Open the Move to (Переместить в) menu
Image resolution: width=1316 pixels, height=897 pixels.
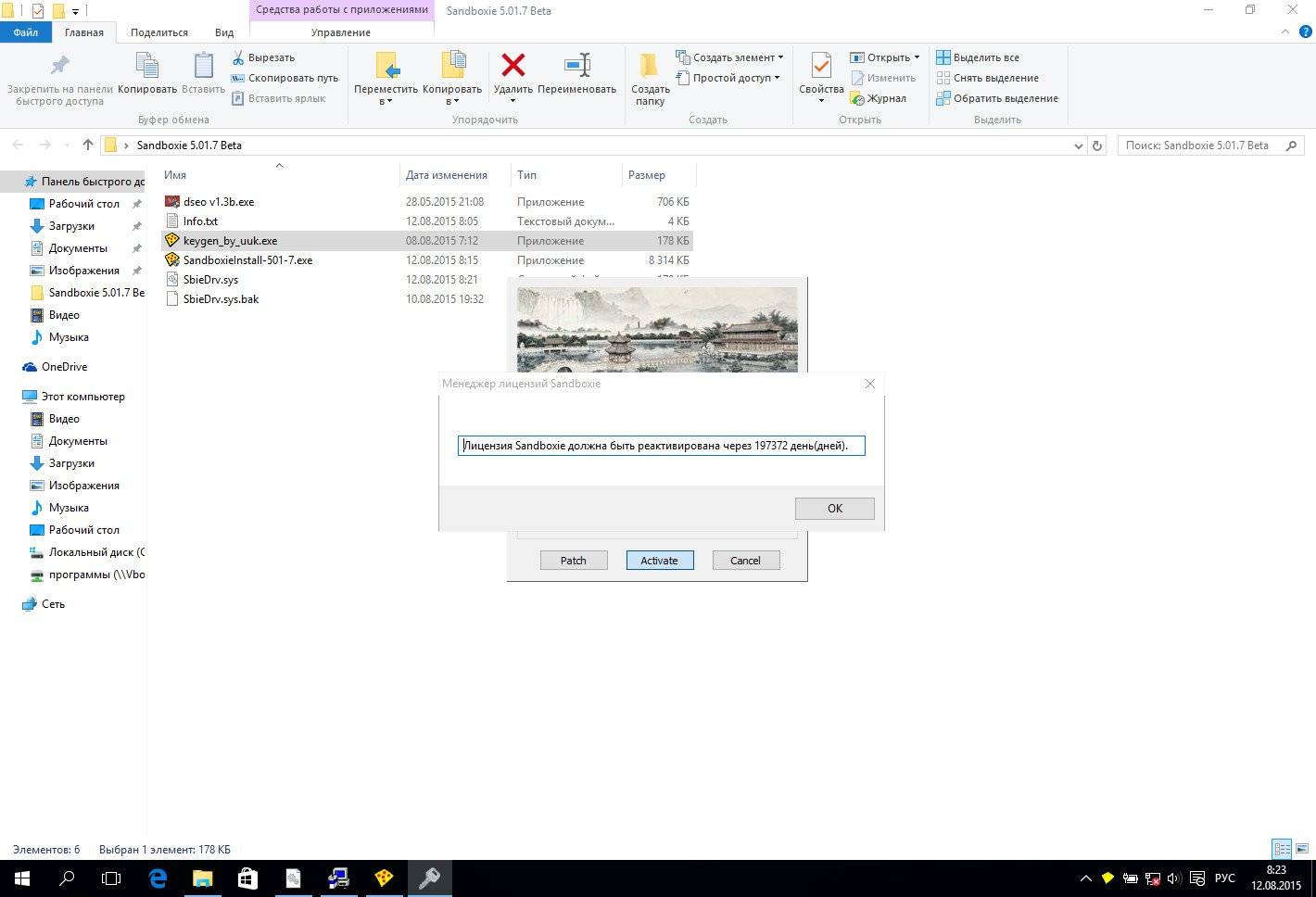point(386,79)
